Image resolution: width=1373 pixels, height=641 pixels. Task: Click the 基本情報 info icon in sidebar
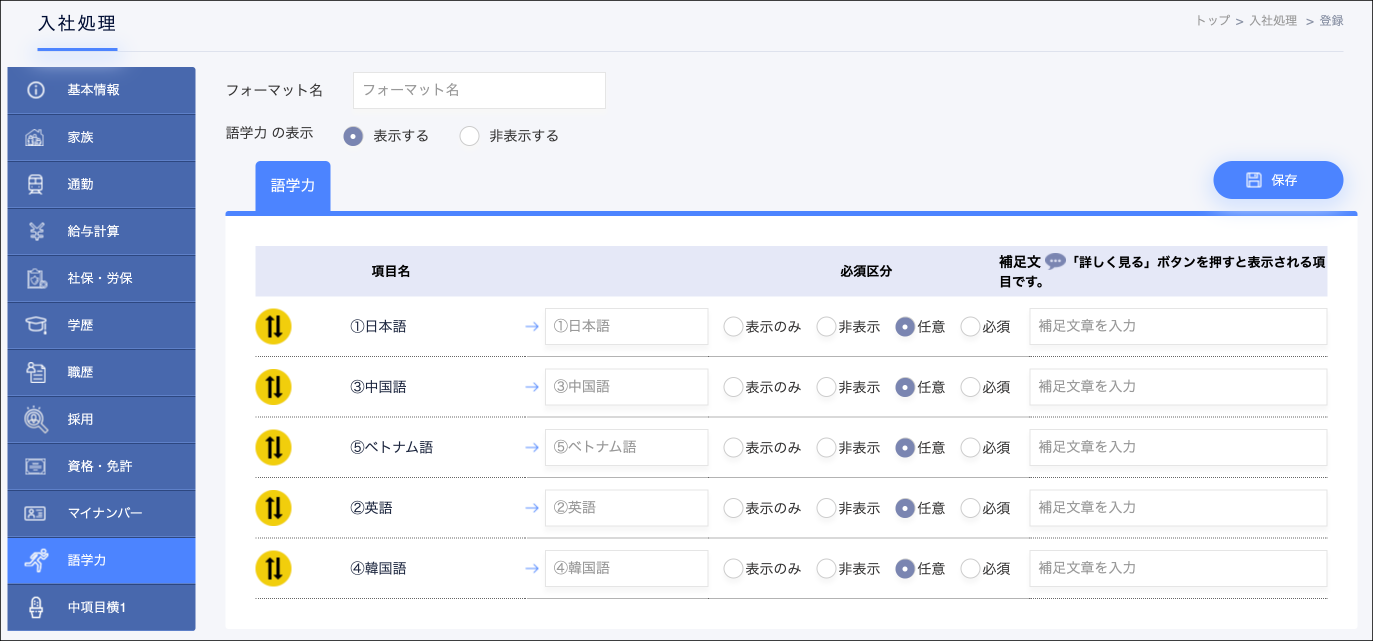36,90
